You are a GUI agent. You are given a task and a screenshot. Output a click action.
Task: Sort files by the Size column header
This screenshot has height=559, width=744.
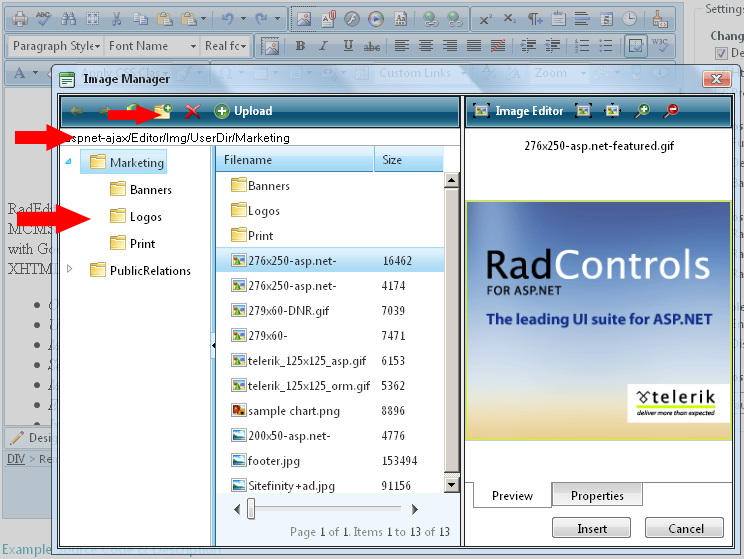409,160
